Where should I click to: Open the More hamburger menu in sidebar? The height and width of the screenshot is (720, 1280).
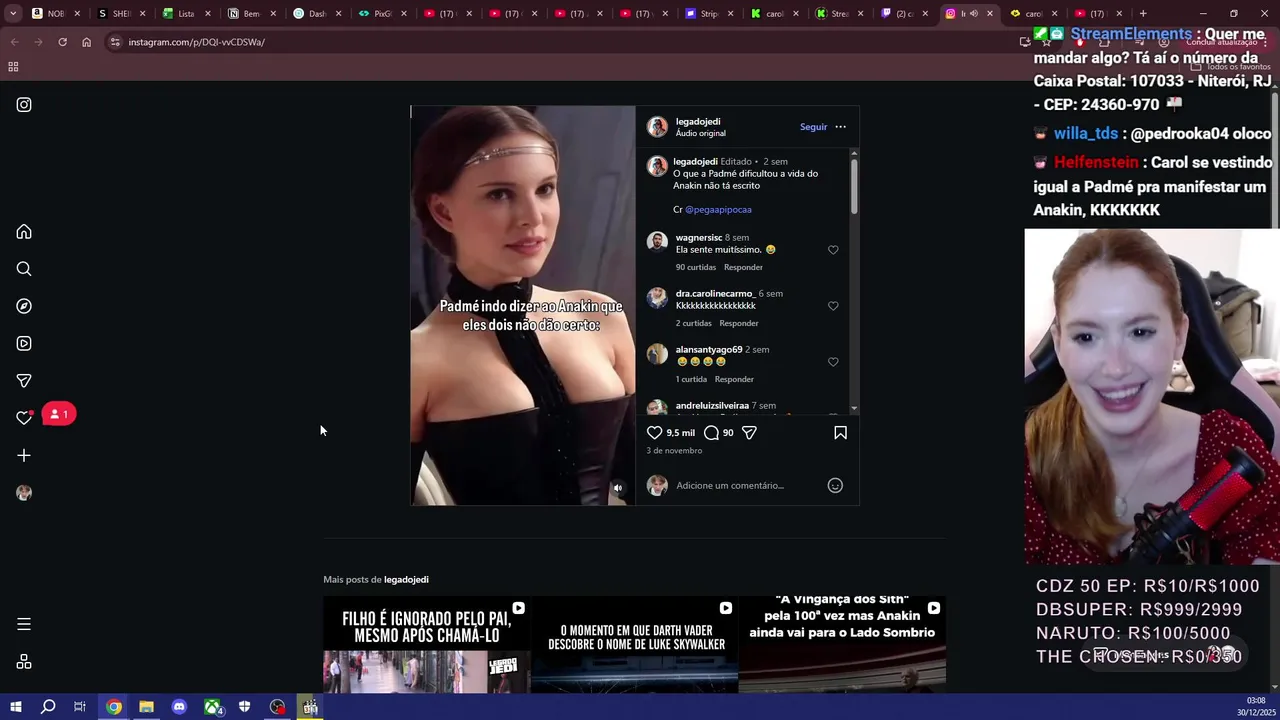pyautogui.click(x=24, y=624)
